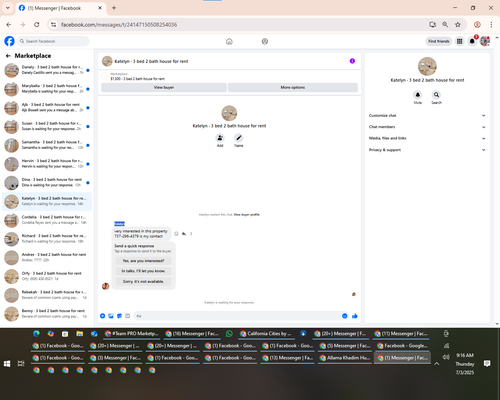The width and height of the screenshot is (500, 400).
Task: Add people using the Add icon
Action: point(220,138)
